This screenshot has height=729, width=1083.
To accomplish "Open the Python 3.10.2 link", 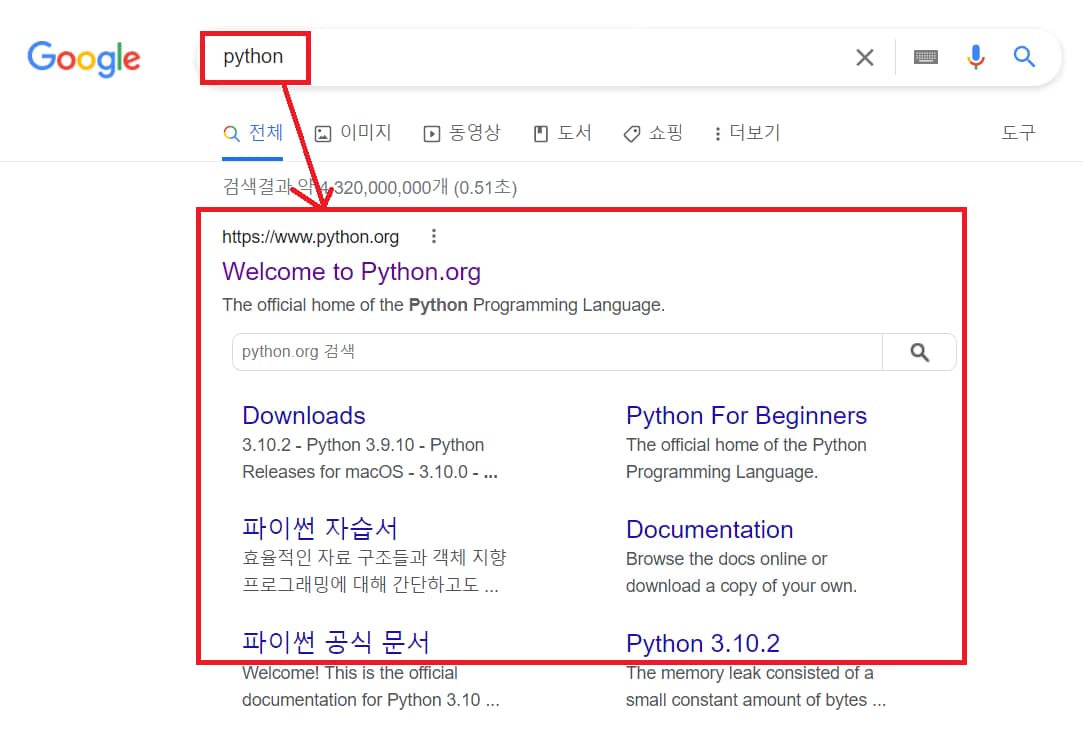I will coord(703,643).
